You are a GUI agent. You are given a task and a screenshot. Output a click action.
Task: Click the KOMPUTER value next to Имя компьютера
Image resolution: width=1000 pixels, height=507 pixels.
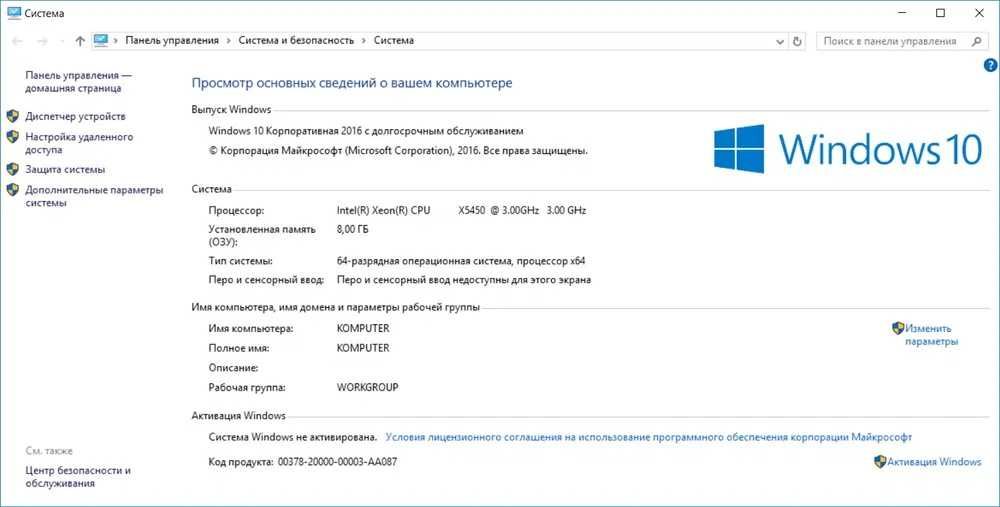(363, 328)
